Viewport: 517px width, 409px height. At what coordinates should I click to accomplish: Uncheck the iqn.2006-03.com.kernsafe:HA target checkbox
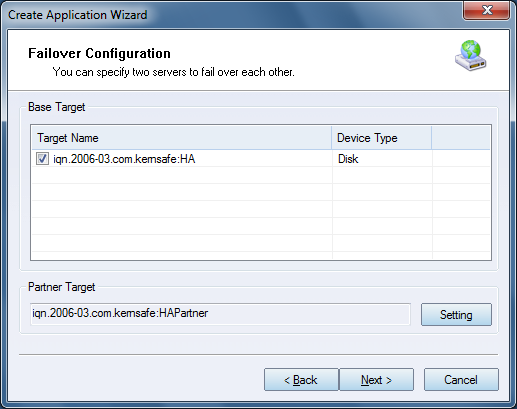point(42,159)
